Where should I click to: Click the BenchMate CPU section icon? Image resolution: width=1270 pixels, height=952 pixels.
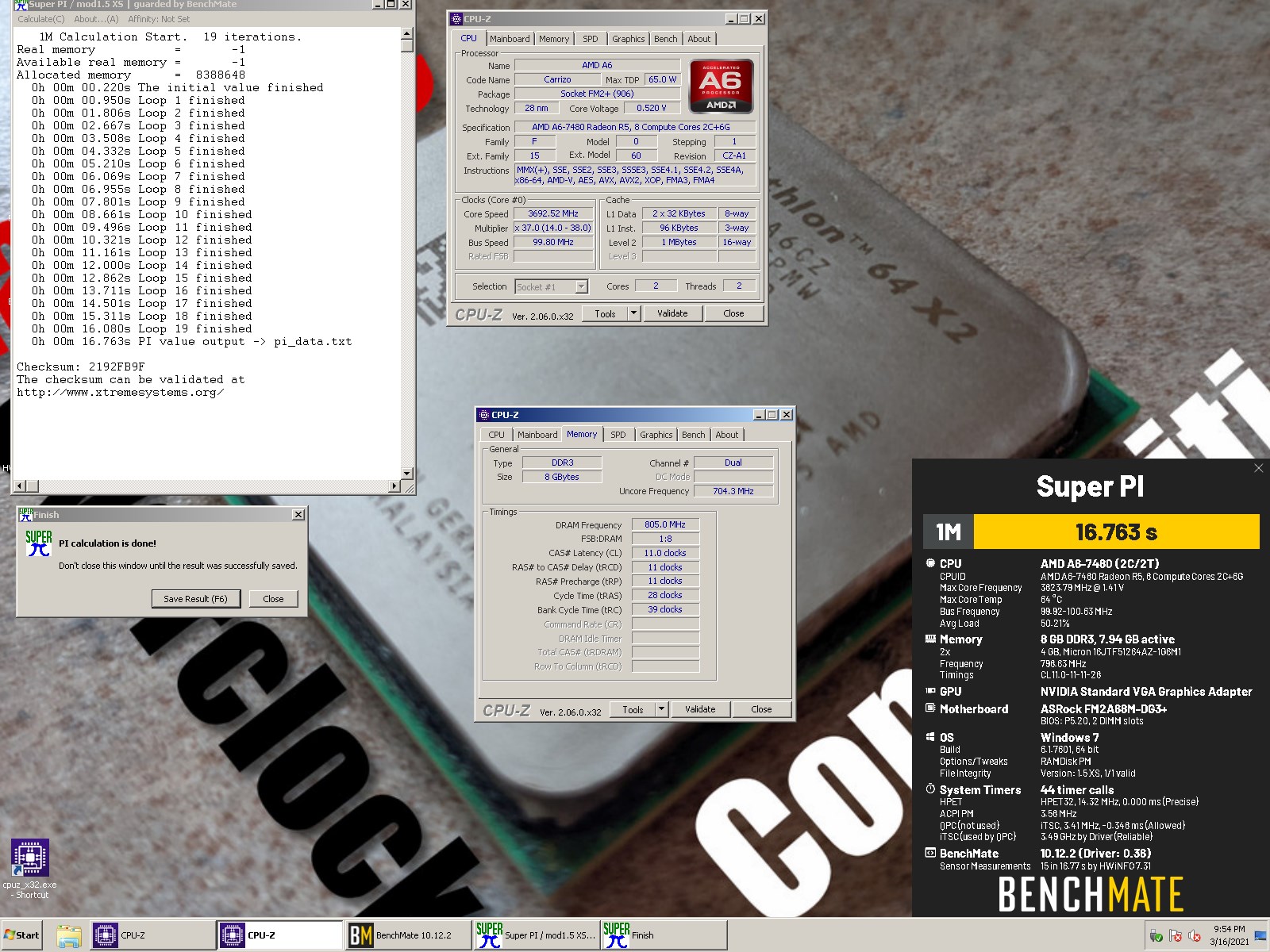pyautogui.click(x=930, y=563)
